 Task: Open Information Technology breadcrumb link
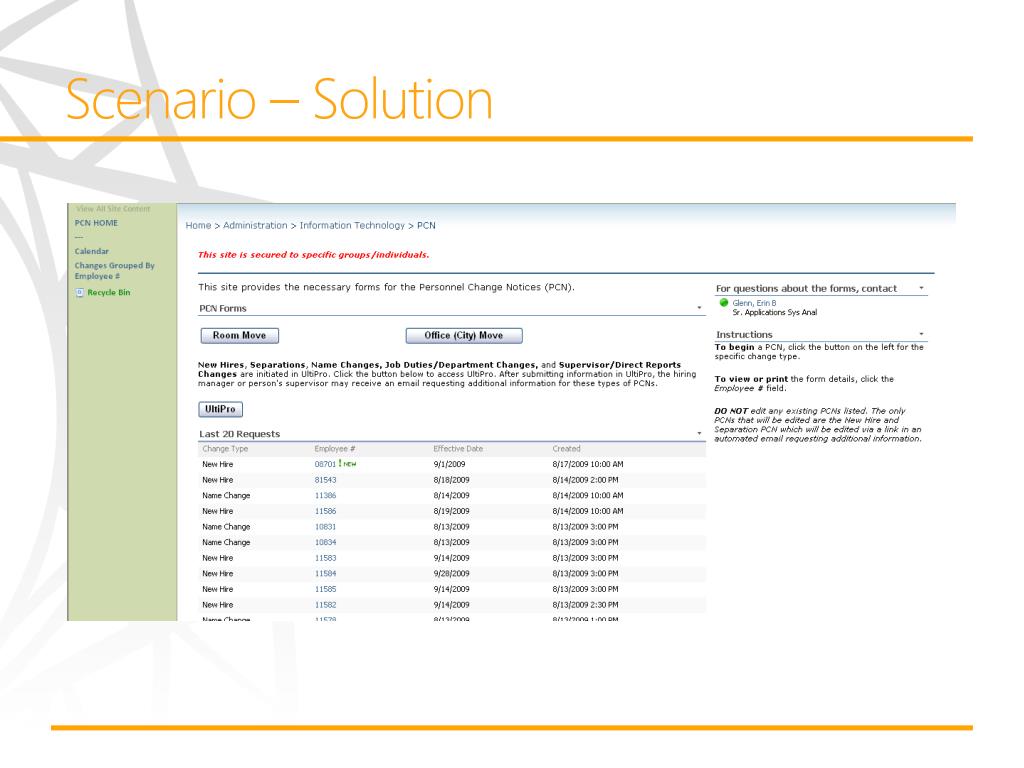coord(352,225)
